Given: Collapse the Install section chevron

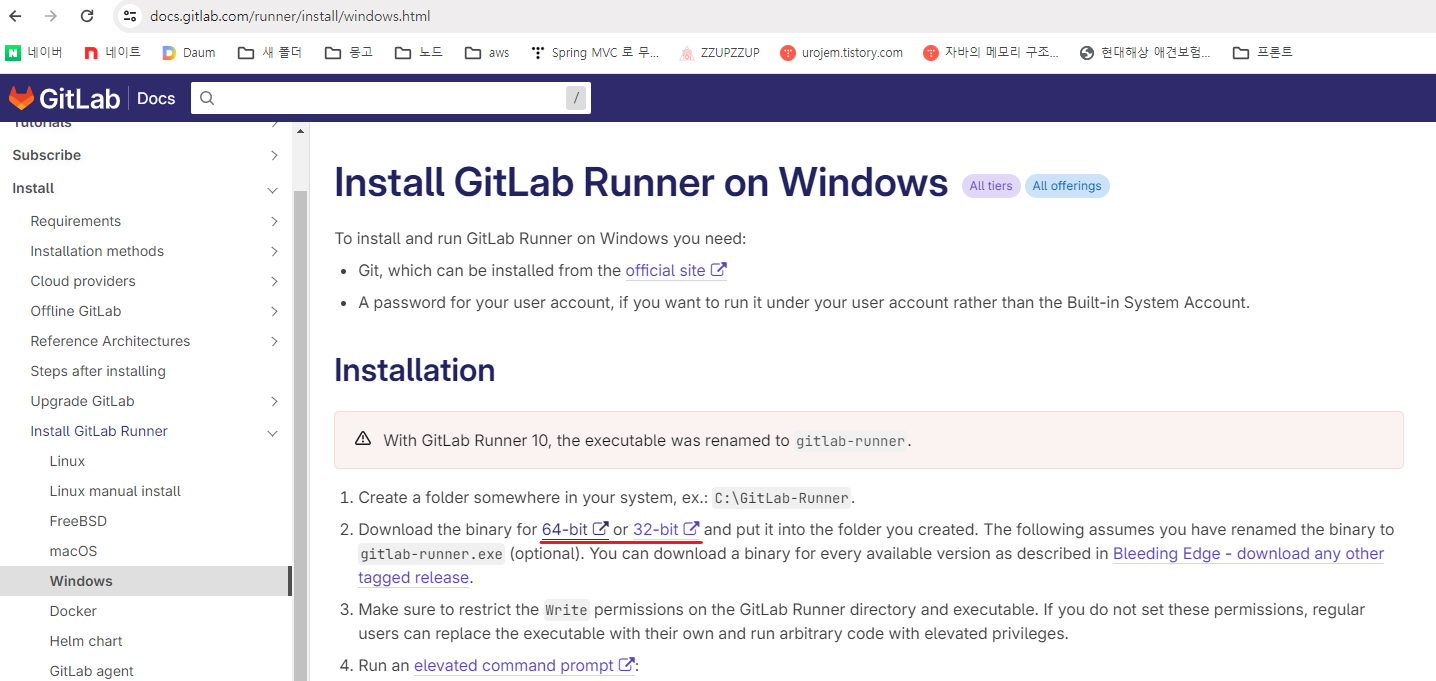Looking at the screenshot, I should click(x=272, y=189).
